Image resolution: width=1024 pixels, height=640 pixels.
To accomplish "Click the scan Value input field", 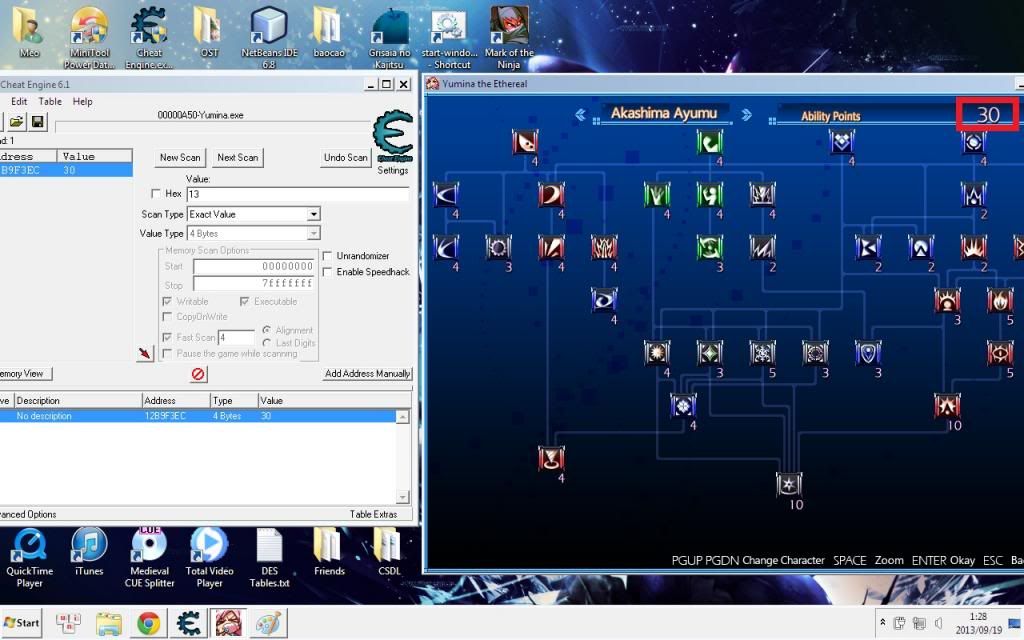I will coord(298,194).
